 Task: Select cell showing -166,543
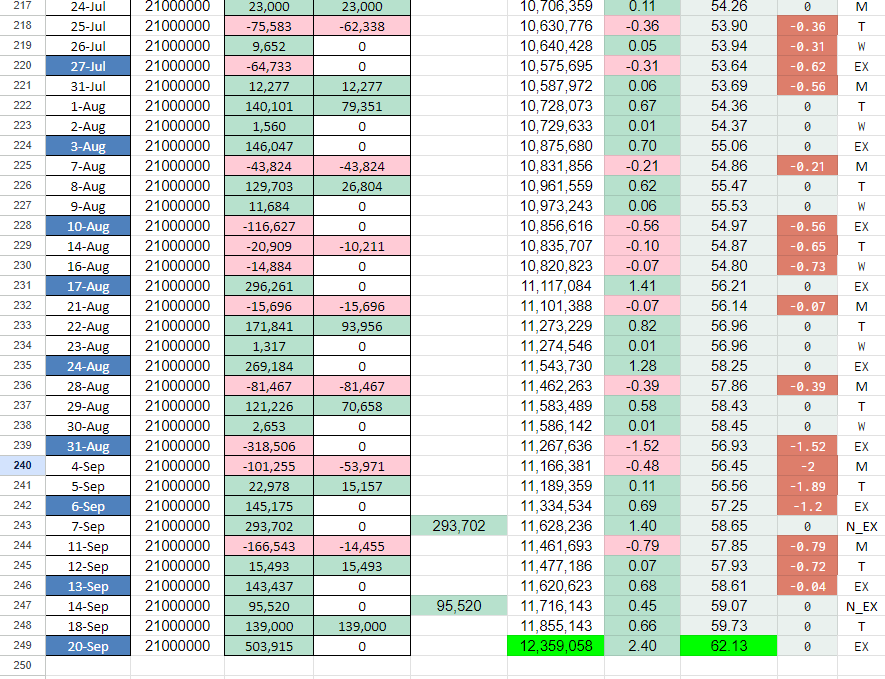tap(269, 546)
